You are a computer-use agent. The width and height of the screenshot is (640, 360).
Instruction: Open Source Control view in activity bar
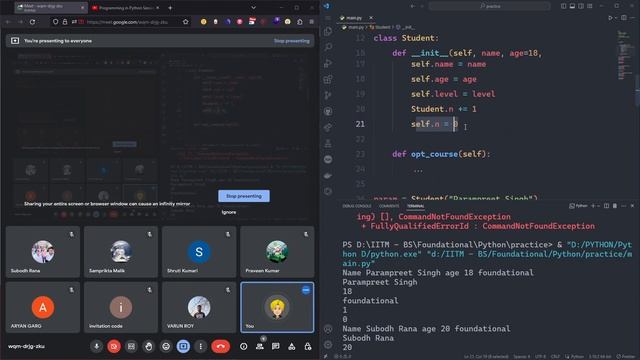tap(328, 95)
